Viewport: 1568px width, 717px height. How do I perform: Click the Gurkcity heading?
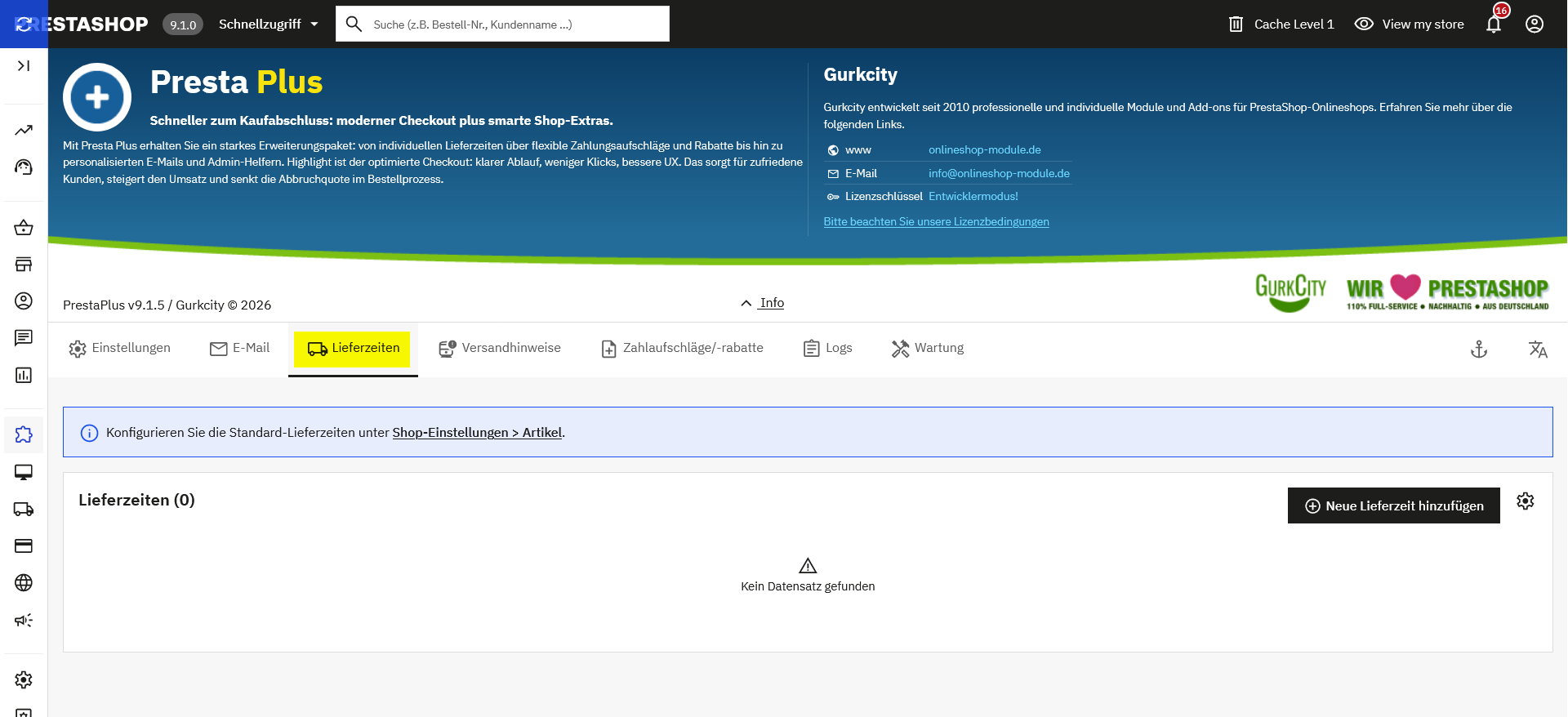[860, 74]
